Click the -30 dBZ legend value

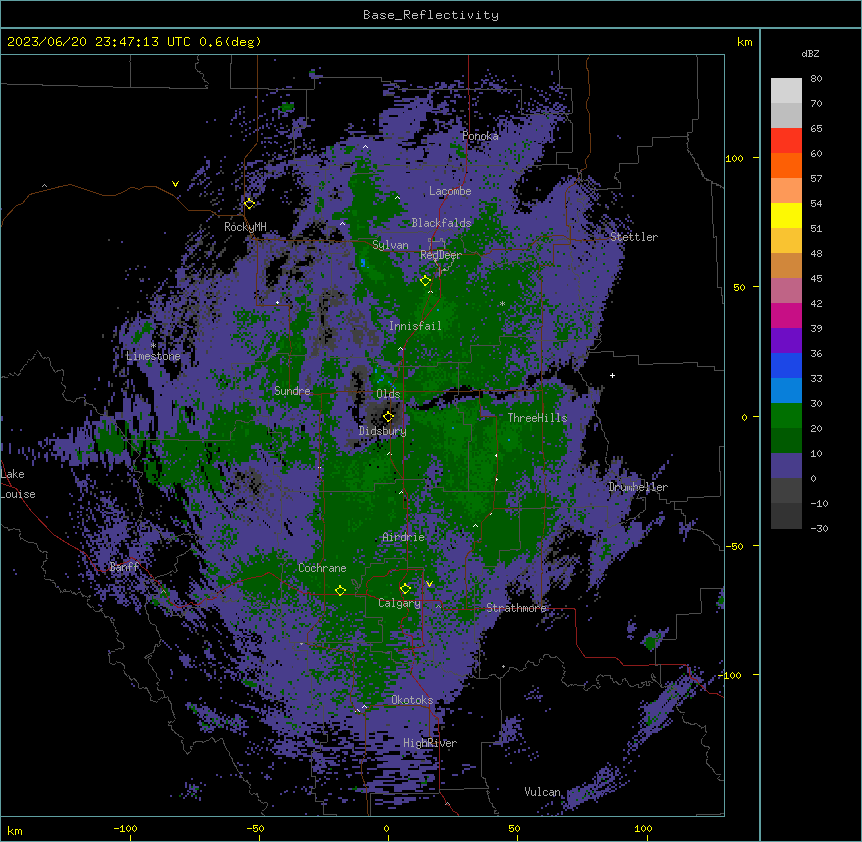click(x=819, y=529)
